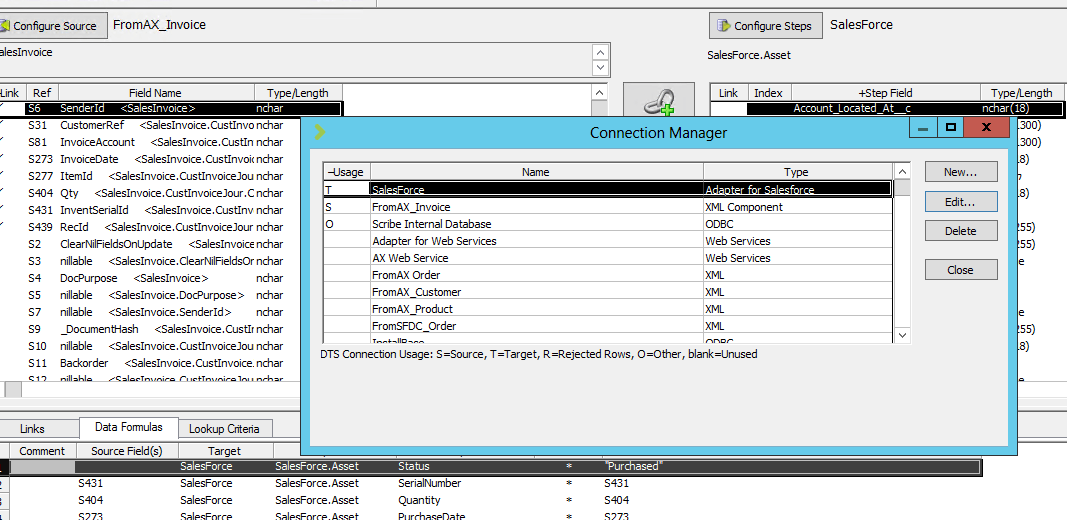This screenshot has width=1067, height=520.
Task: Switch to the Data Formulas tab
Action: click(x=129, y=427)
